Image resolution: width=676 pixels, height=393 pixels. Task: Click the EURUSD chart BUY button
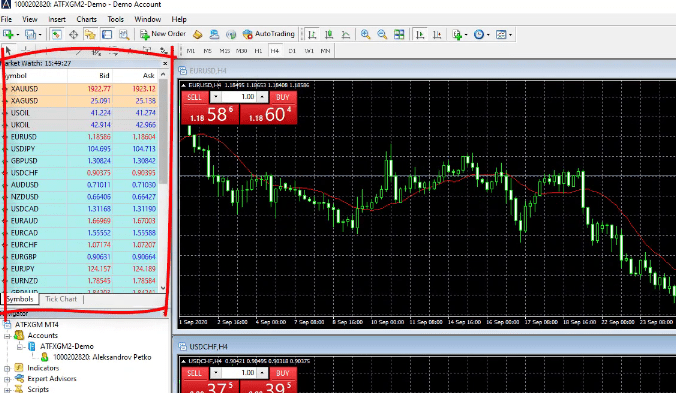point(283,97)
